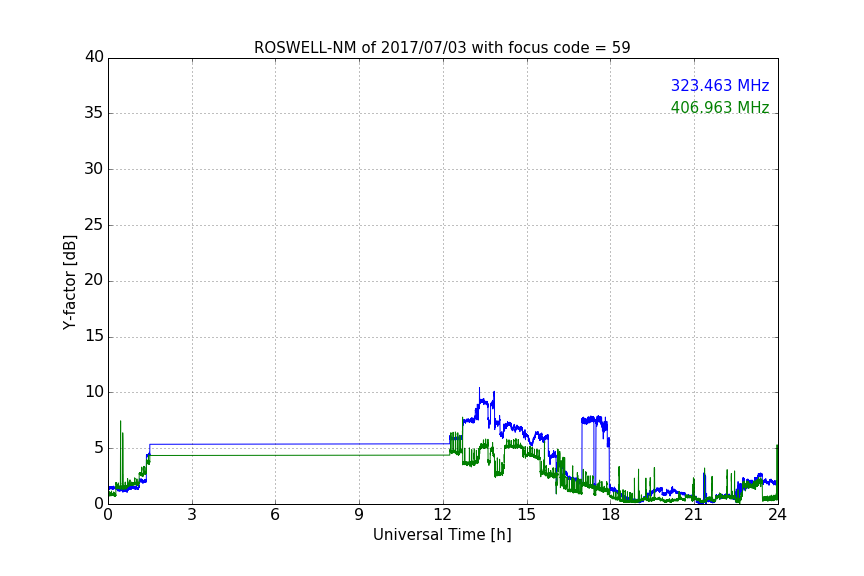Click the x-axis tick label 18

click(x=611, y=515)
